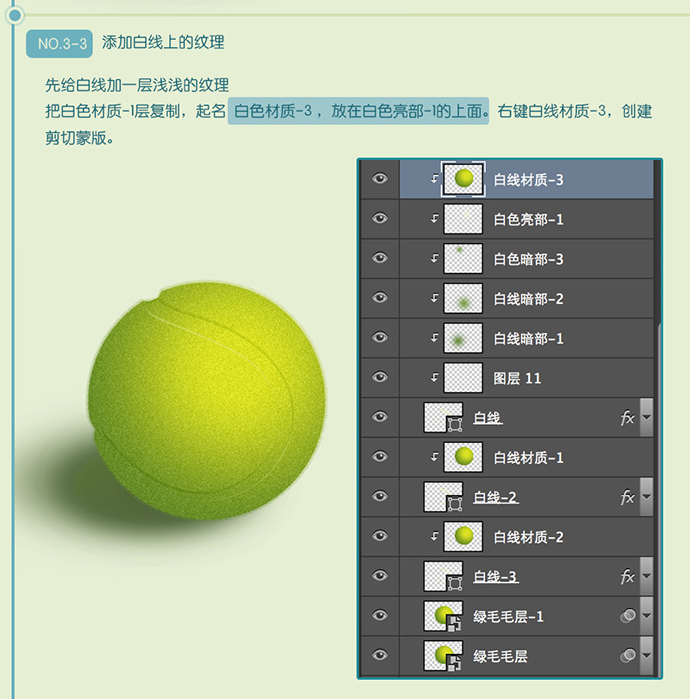Hide the 白线材质-3 layer
690x699 pixels.
click(379, 179)
